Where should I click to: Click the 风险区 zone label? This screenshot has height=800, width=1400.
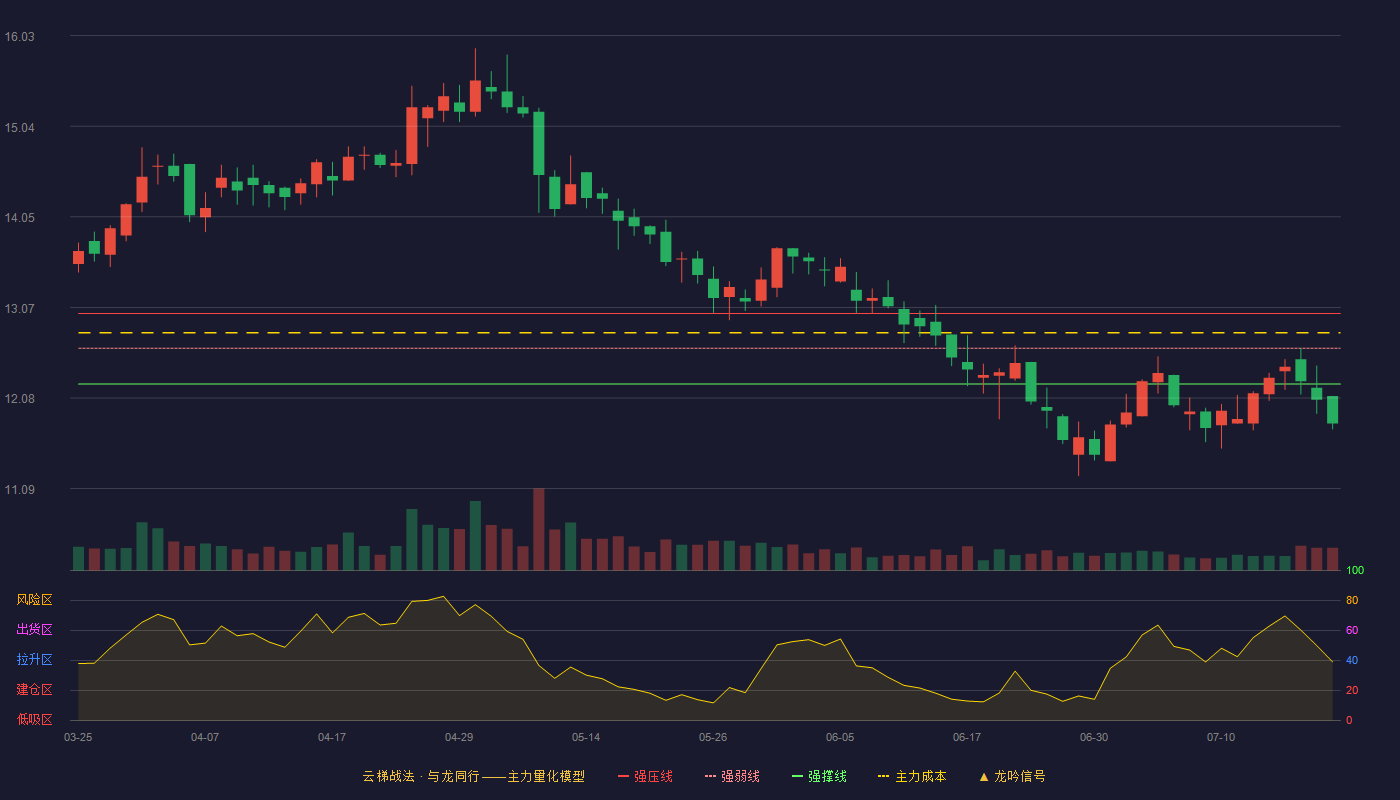(x=35, y=600)
